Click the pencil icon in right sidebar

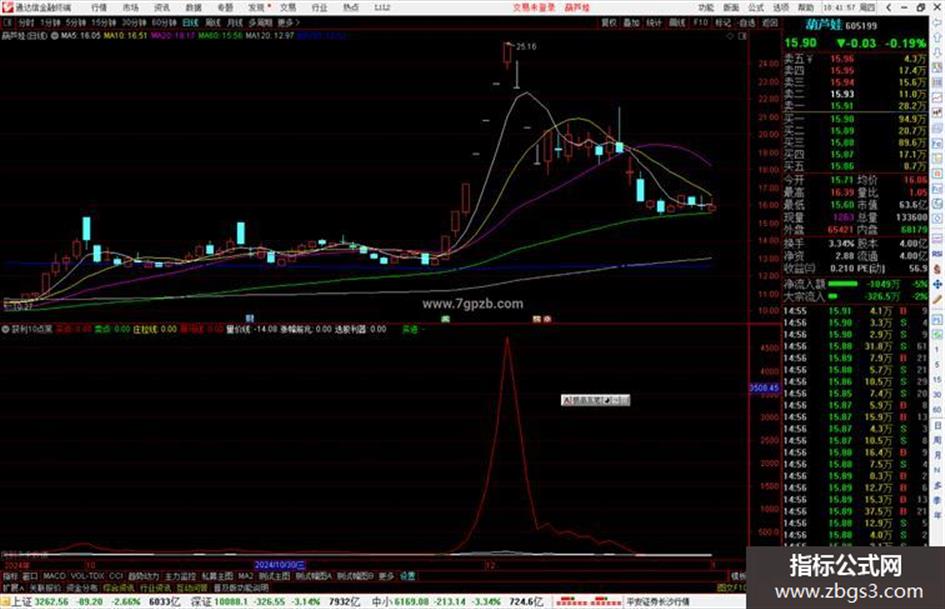pos(937,299)
